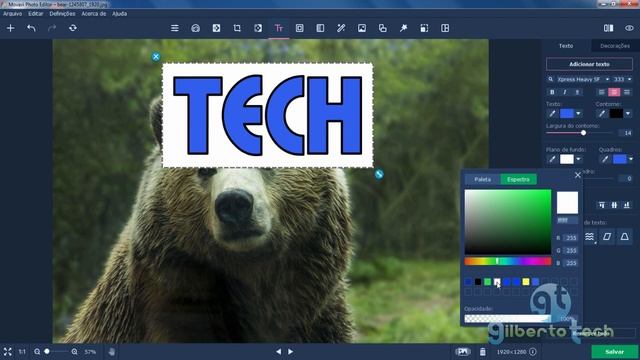Select center text alignment
The width and height of the screenshot is (640, 360).
[x=614, y=92]
